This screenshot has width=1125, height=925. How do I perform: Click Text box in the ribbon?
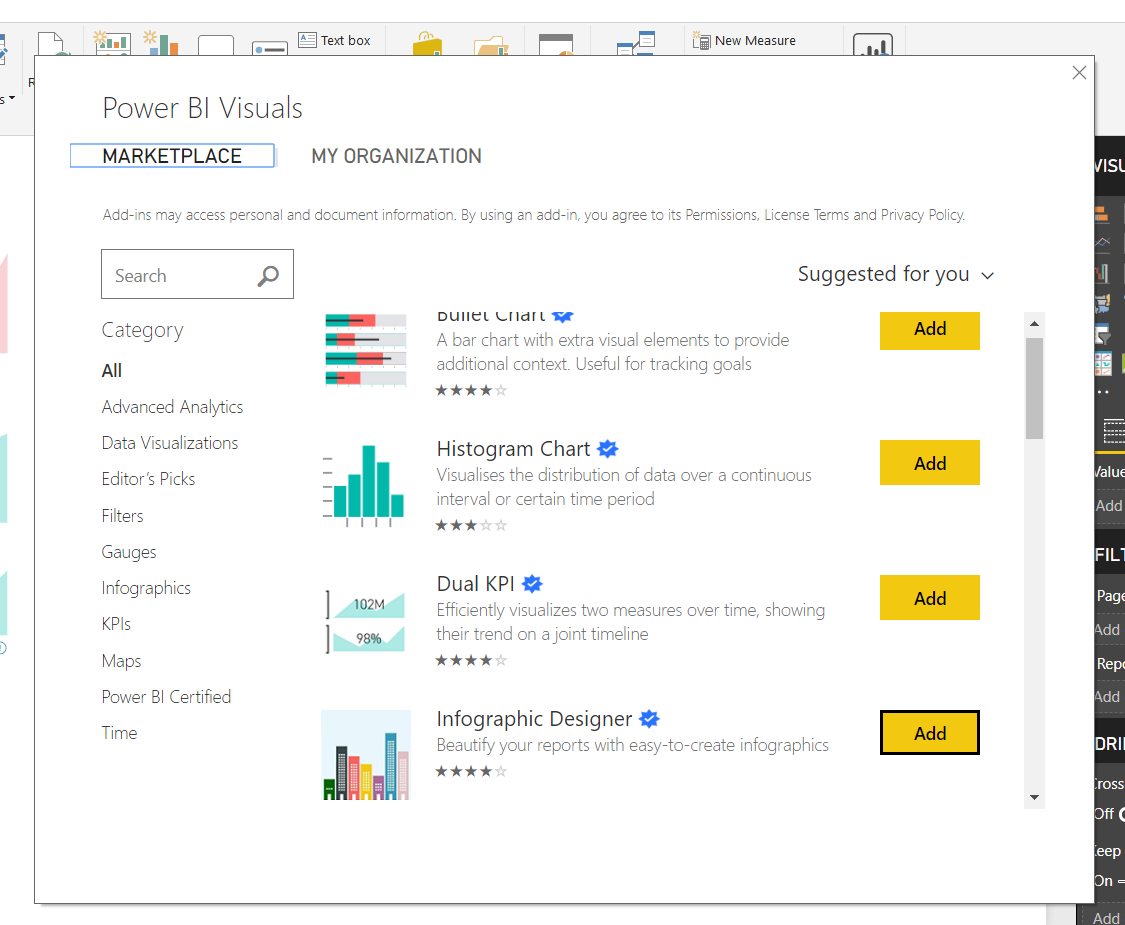[335, 40]
